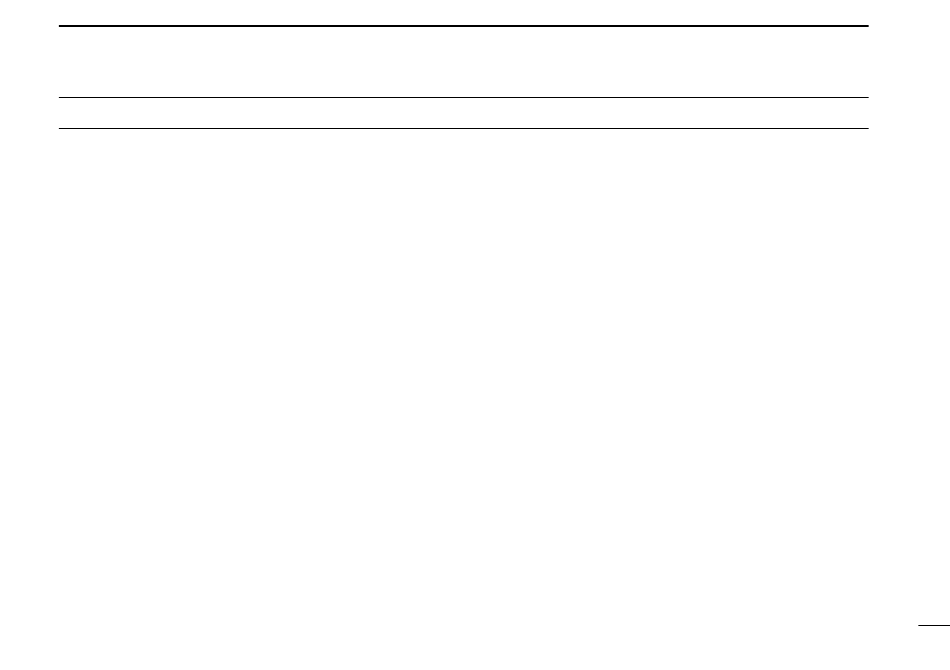This screenshot has width=950, height=670.
Task: Click the left end of the third rule
Action: [60, 128]
